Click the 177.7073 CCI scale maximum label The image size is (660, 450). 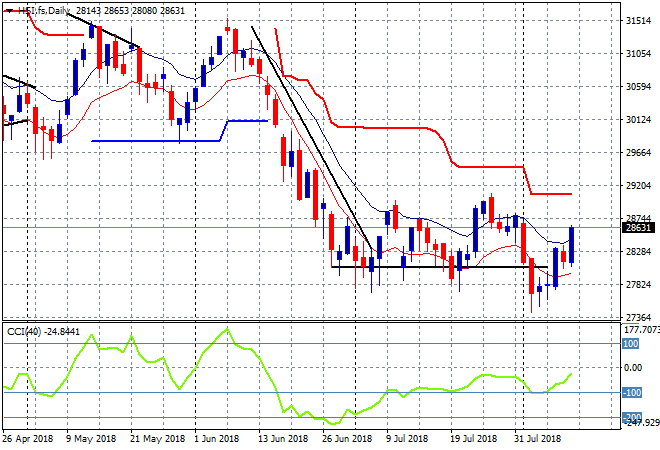pos(641,330)
